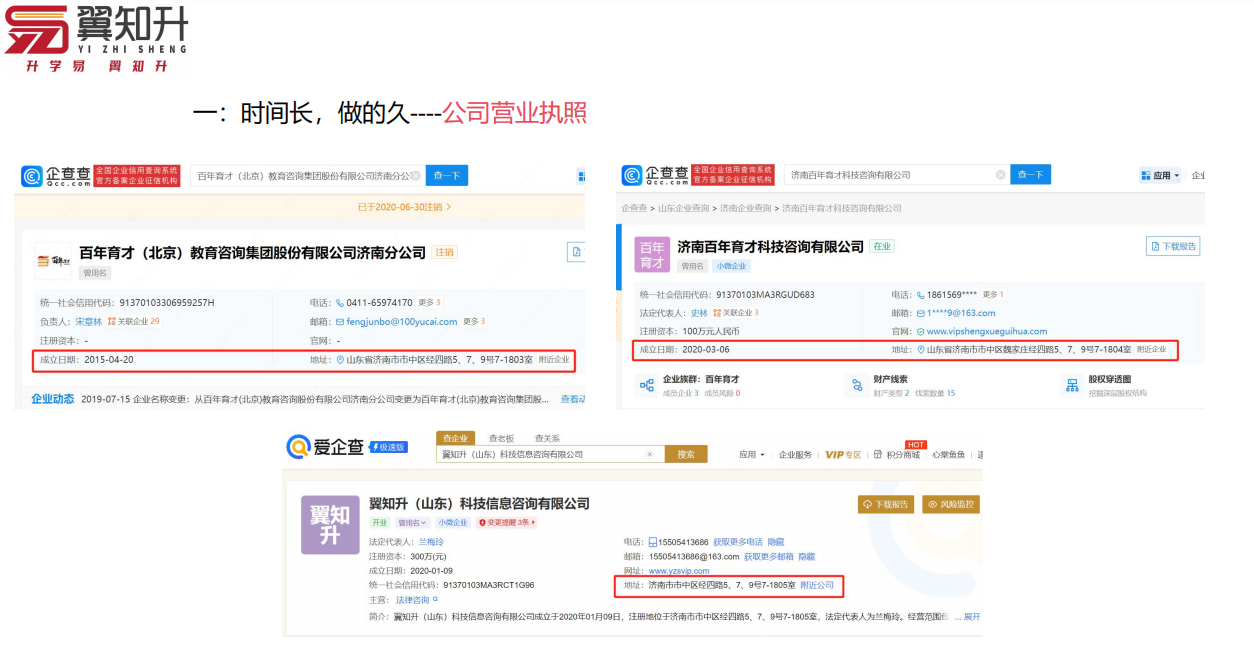Expand 更多 3 beside fengjunbo@100yucai.com
This screenshot has width=1254, height=649.
pyautogui.click(x=474, y=321)
